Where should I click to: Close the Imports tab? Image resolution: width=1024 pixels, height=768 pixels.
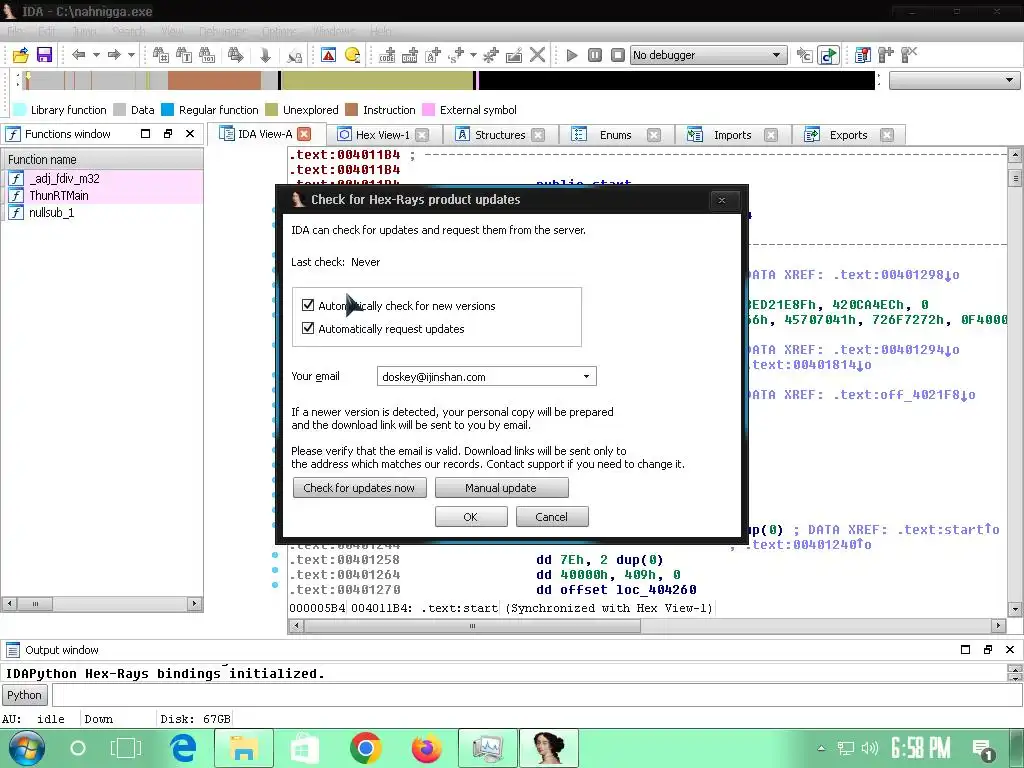point(771,135)
